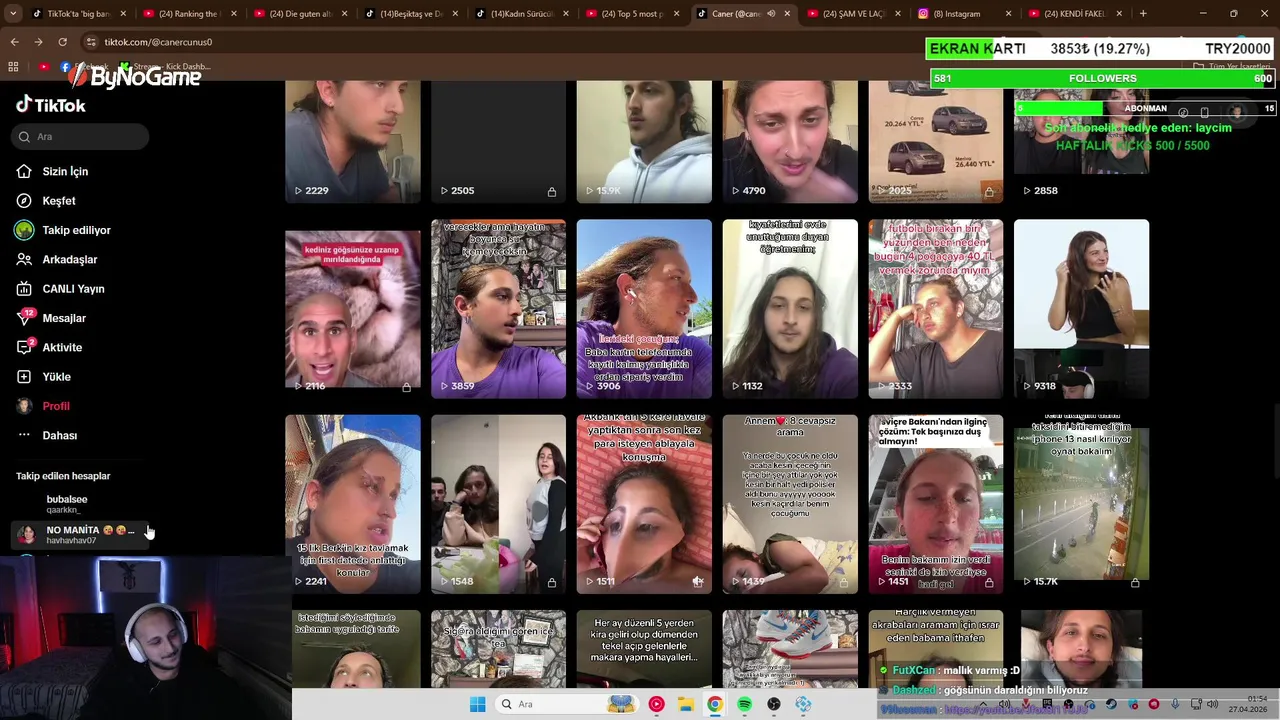Screen dimensions: 1280x720
Task: Close the Caner TikTok tab
Action: [787, 14]
